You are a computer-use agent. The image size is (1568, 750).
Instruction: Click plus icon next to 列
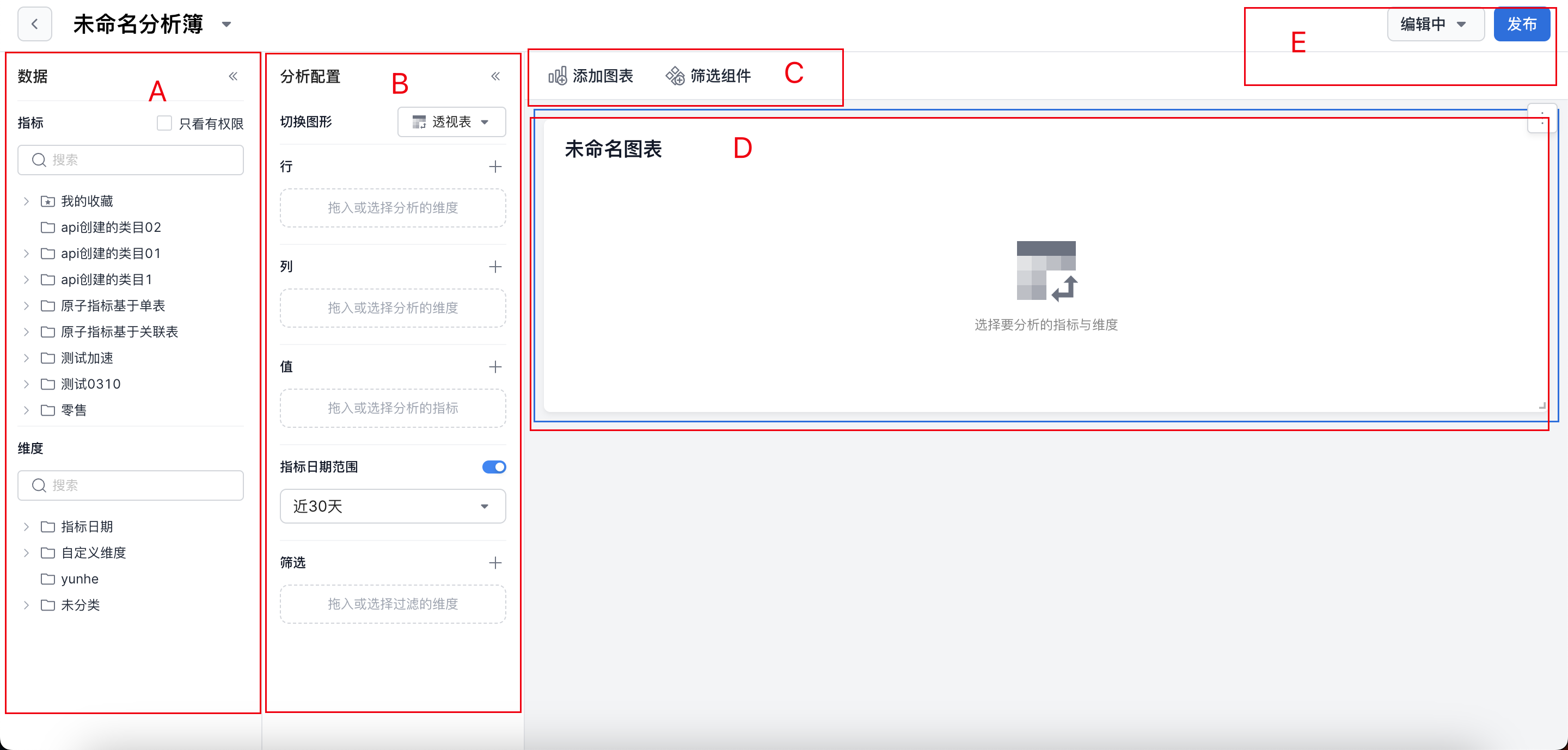(495, 267)
